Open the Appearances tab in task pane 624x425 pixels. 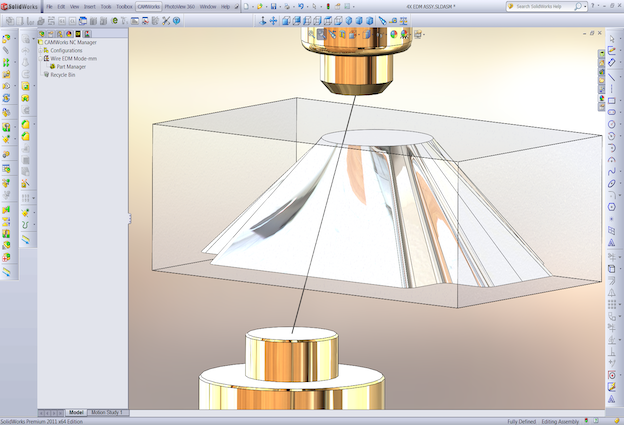(602, 98)
